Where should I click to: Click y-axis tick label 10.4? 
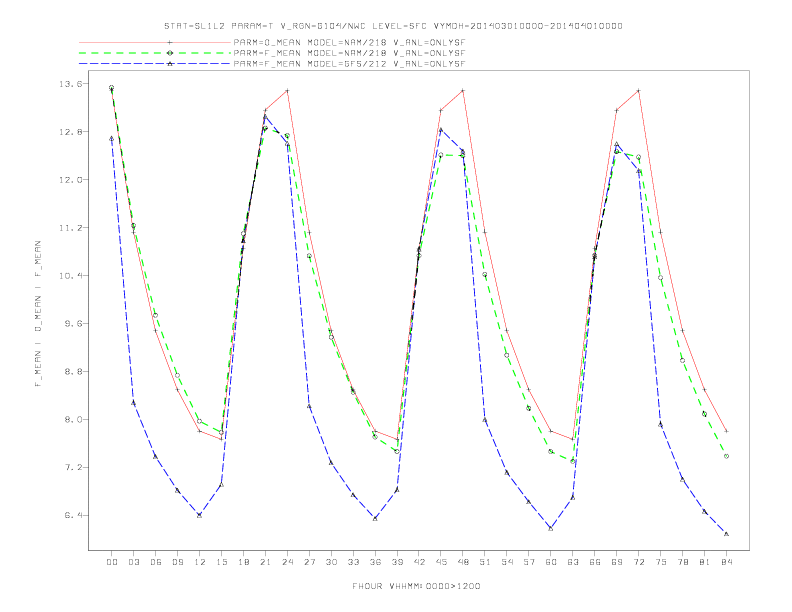[70, 276]
